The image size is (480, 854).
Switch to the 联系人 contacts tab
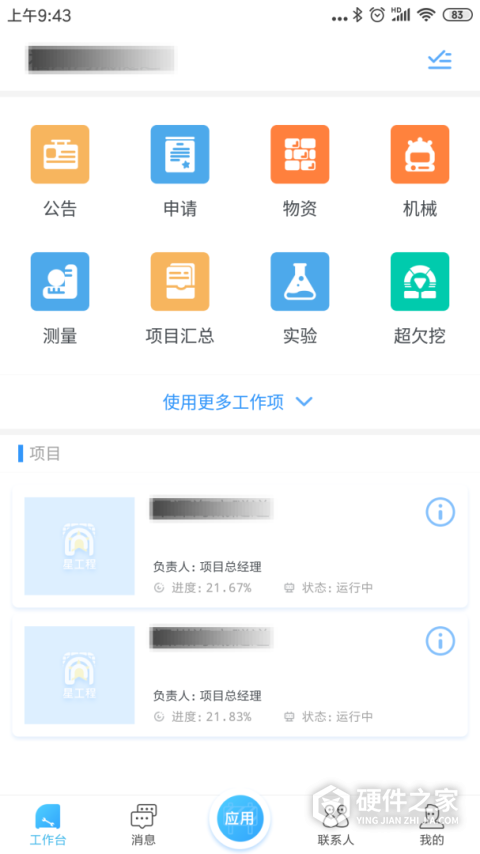[x=336, y=825]
